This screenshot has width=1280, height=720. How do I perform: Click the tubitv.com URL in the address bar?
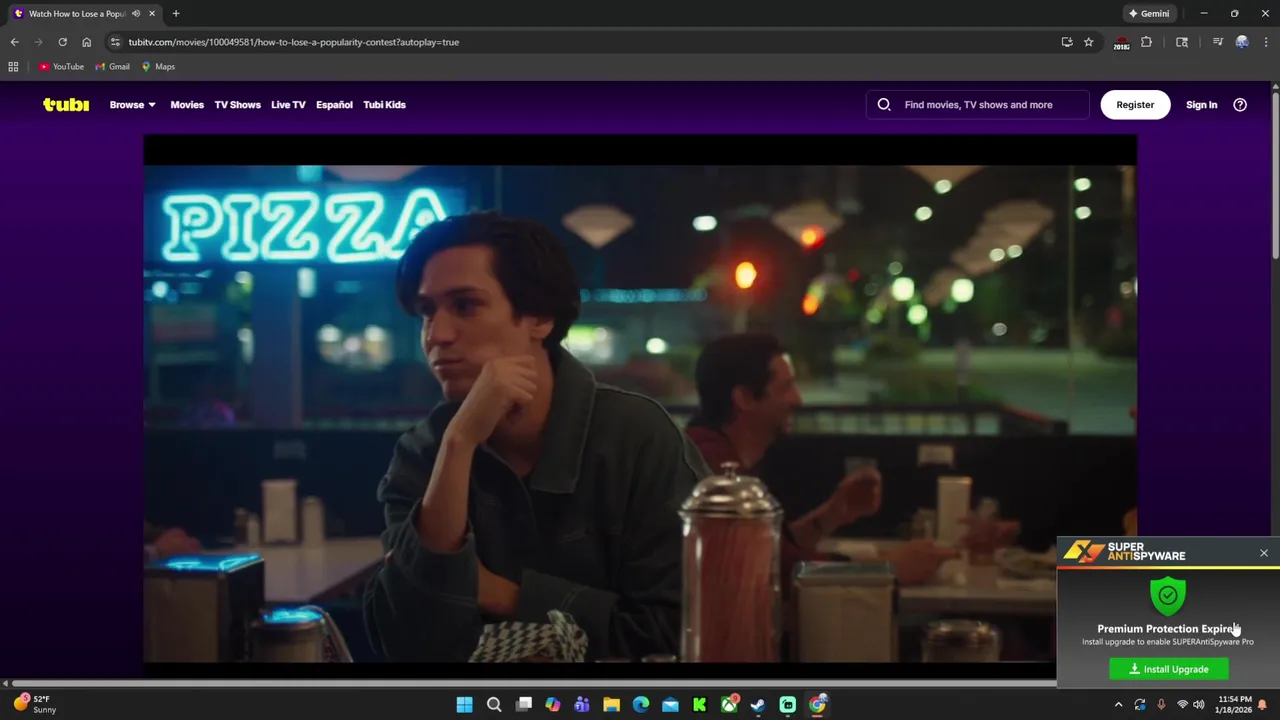[293, 42]
